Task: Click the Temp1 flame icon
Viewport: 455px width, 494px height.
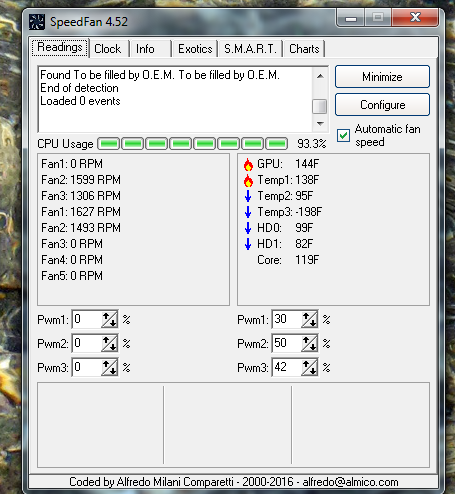Action: coord(248,180)
